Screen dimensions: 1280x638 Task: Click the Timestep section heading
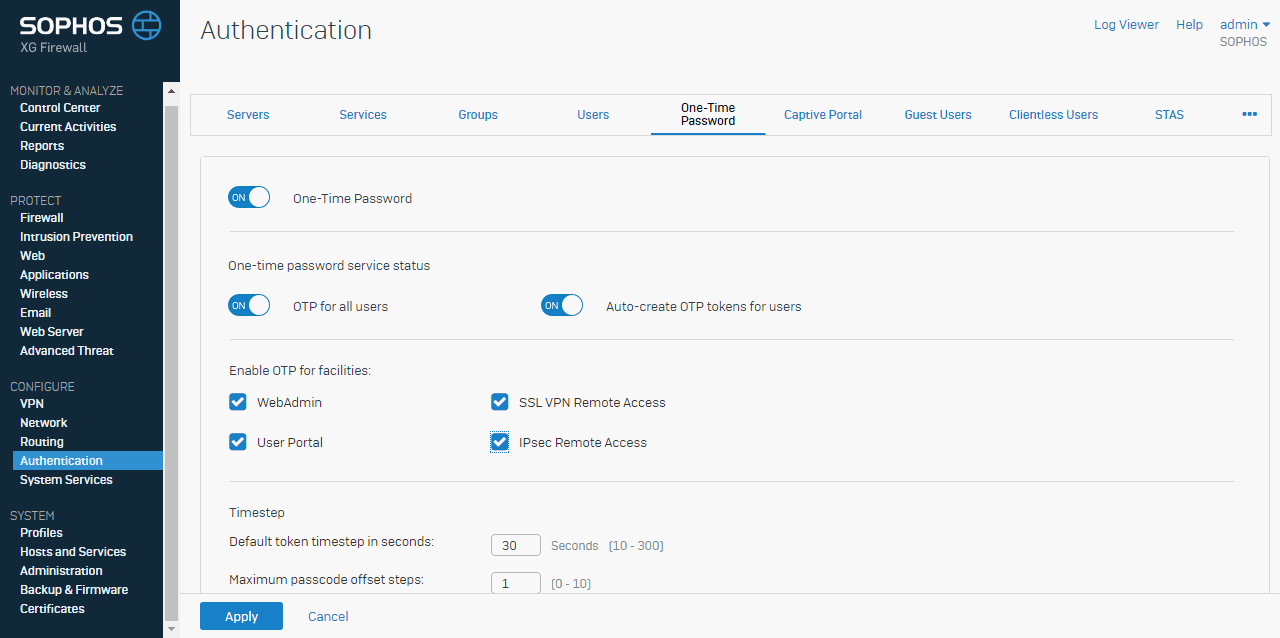point(257,513)
